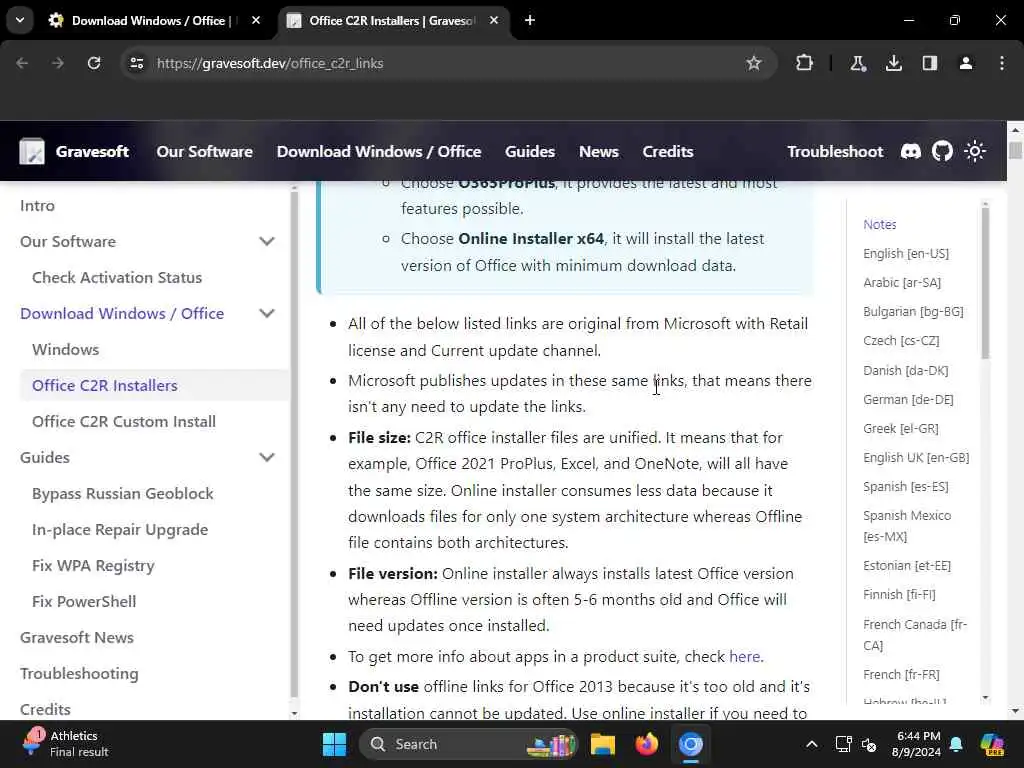
Task: Launch Firefox from the taskbar
Action: [x=647, y=744]
